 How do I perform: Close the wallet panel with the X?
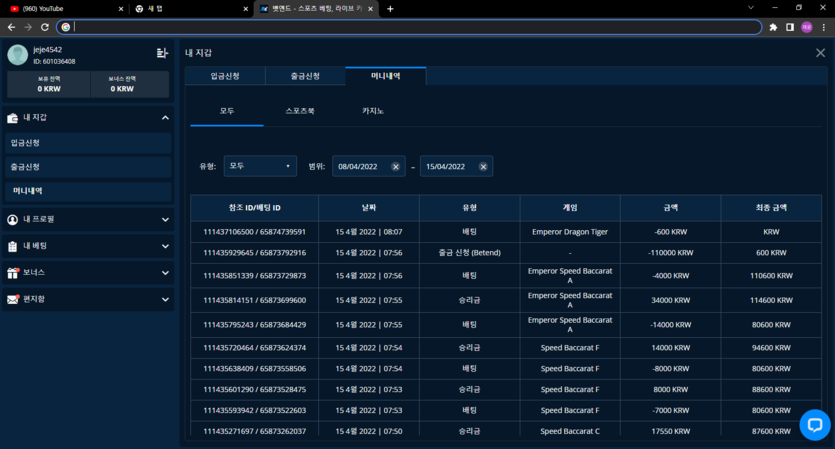(820, 53)
